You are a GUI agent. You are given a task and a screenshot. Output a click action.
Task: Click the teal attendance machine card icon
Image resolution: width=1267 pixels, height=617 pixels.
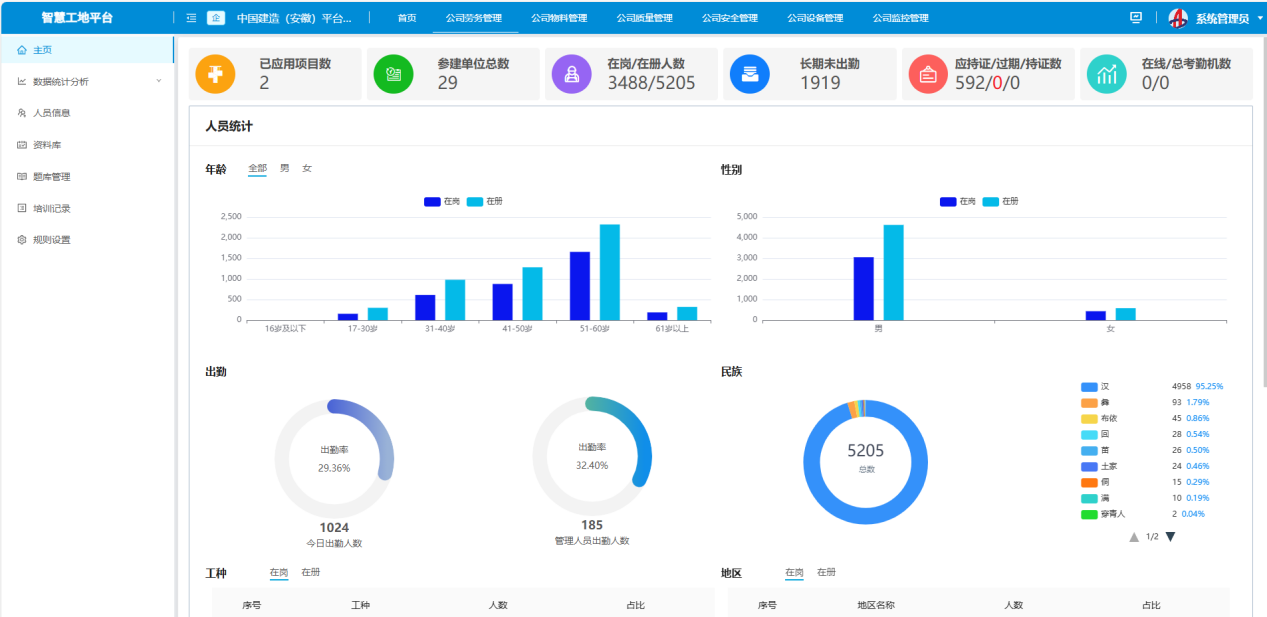click(1106, 74)
